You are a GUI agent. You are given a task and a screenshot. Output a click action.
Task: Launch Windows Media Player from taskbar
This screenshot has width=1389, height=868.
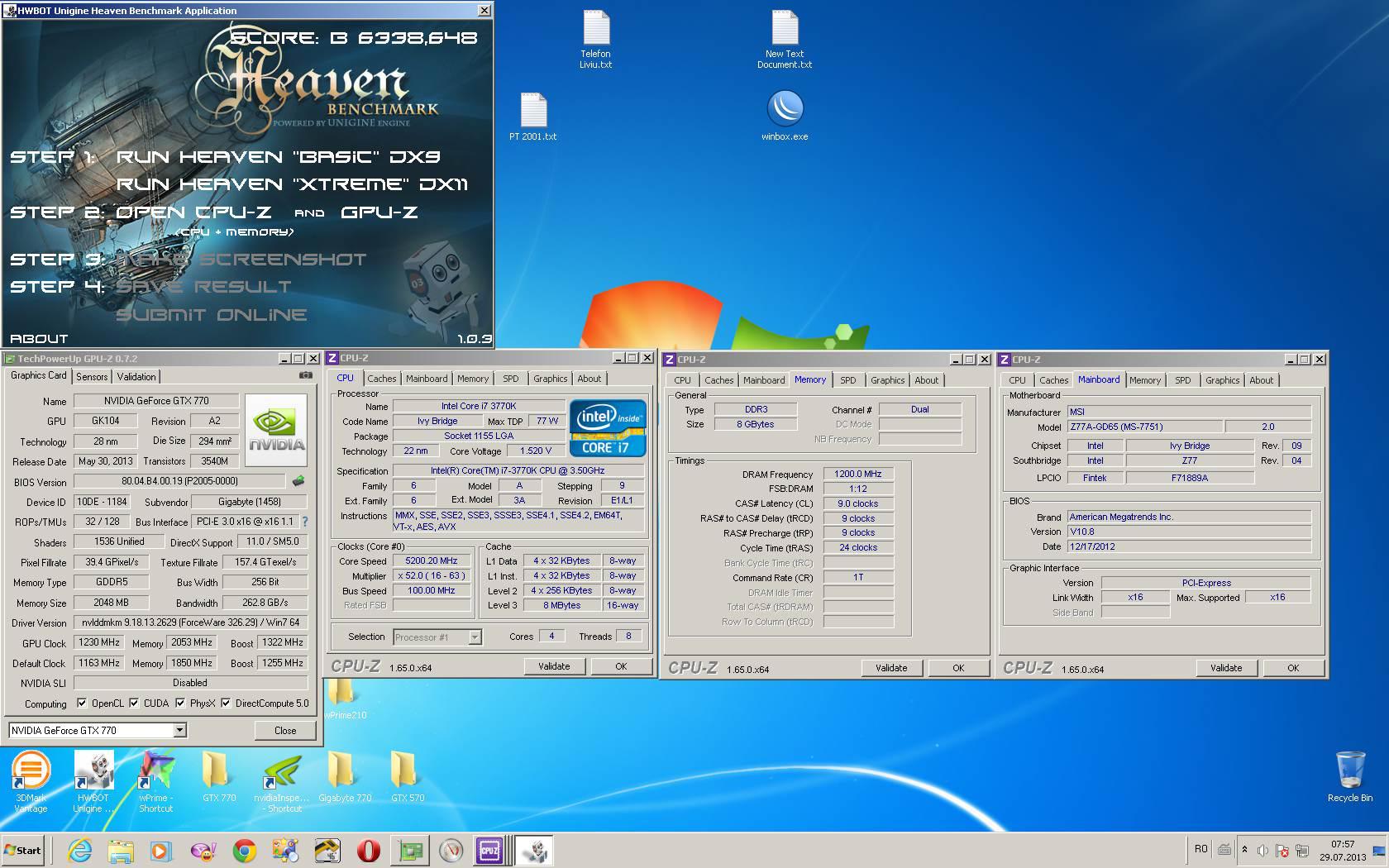[x=161, y=850]
